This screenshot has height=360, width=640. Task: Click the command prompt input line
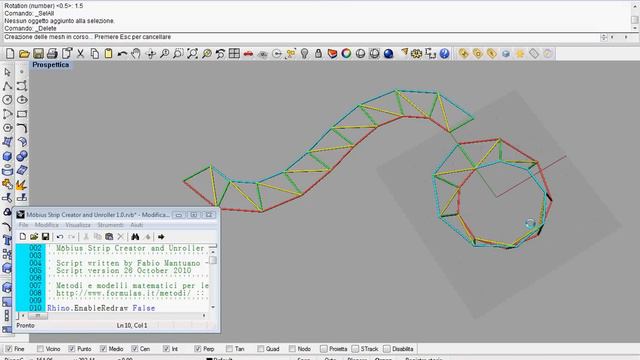click(x=301, y=37)
